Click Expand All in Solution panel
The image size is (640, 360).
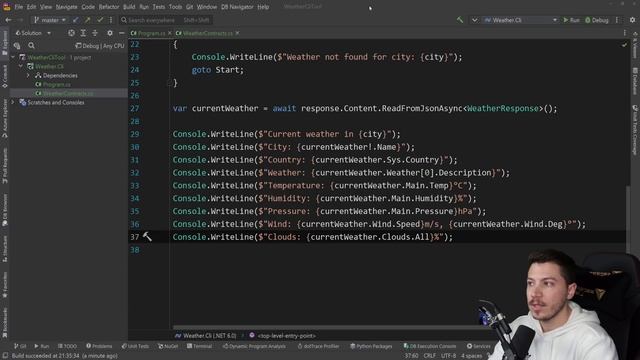click(83, 33)
